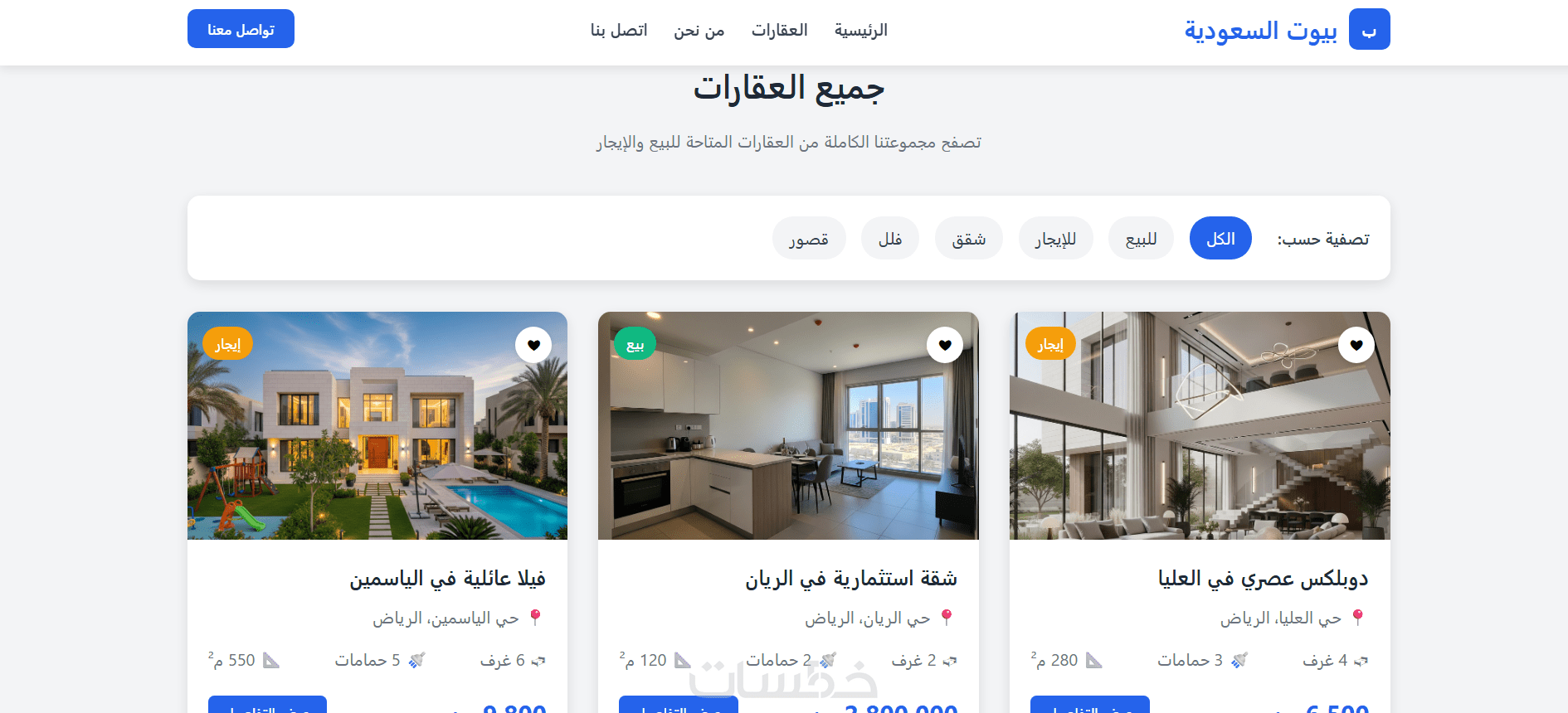Filter listings by للإيجار
Image resolution: width=1568 pixels, height=713 pixels.
tap(1055, 239)
